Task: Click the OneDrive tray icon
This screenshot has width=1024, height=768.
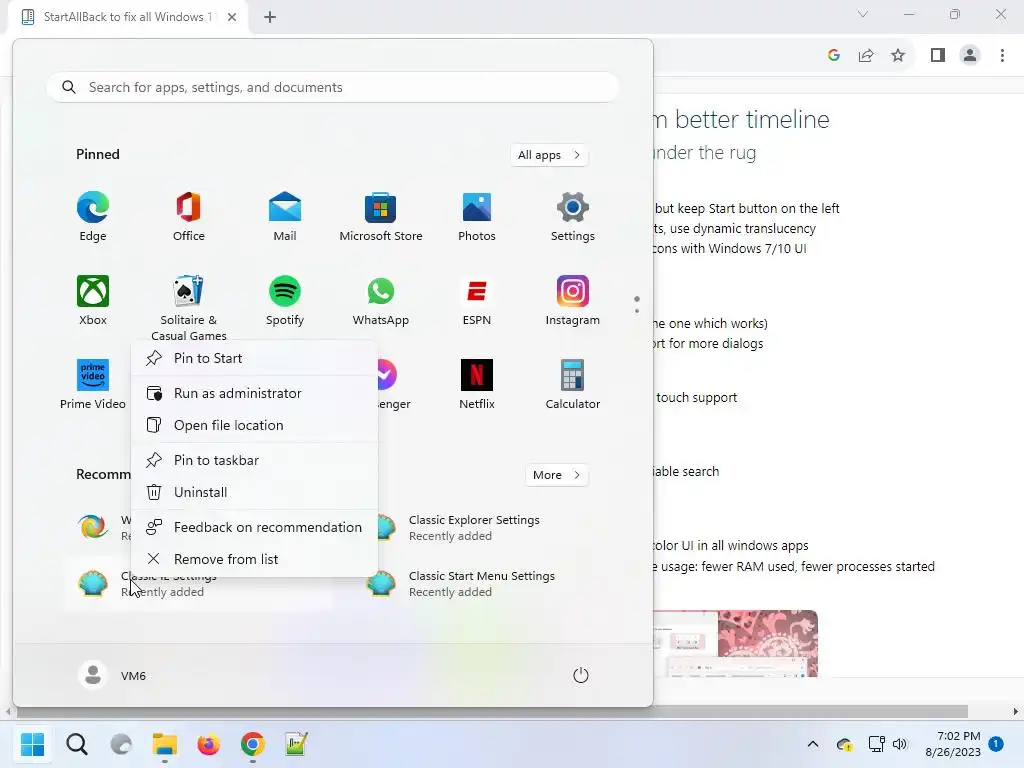Action: point(844,744)
